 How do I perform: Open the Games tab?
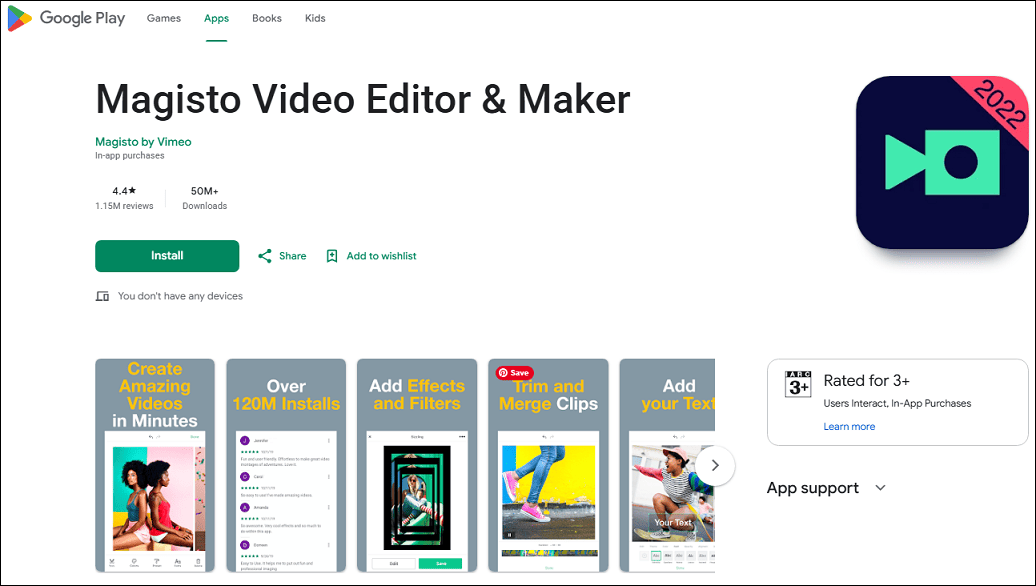pyautogui.click(x=164, y=18)
